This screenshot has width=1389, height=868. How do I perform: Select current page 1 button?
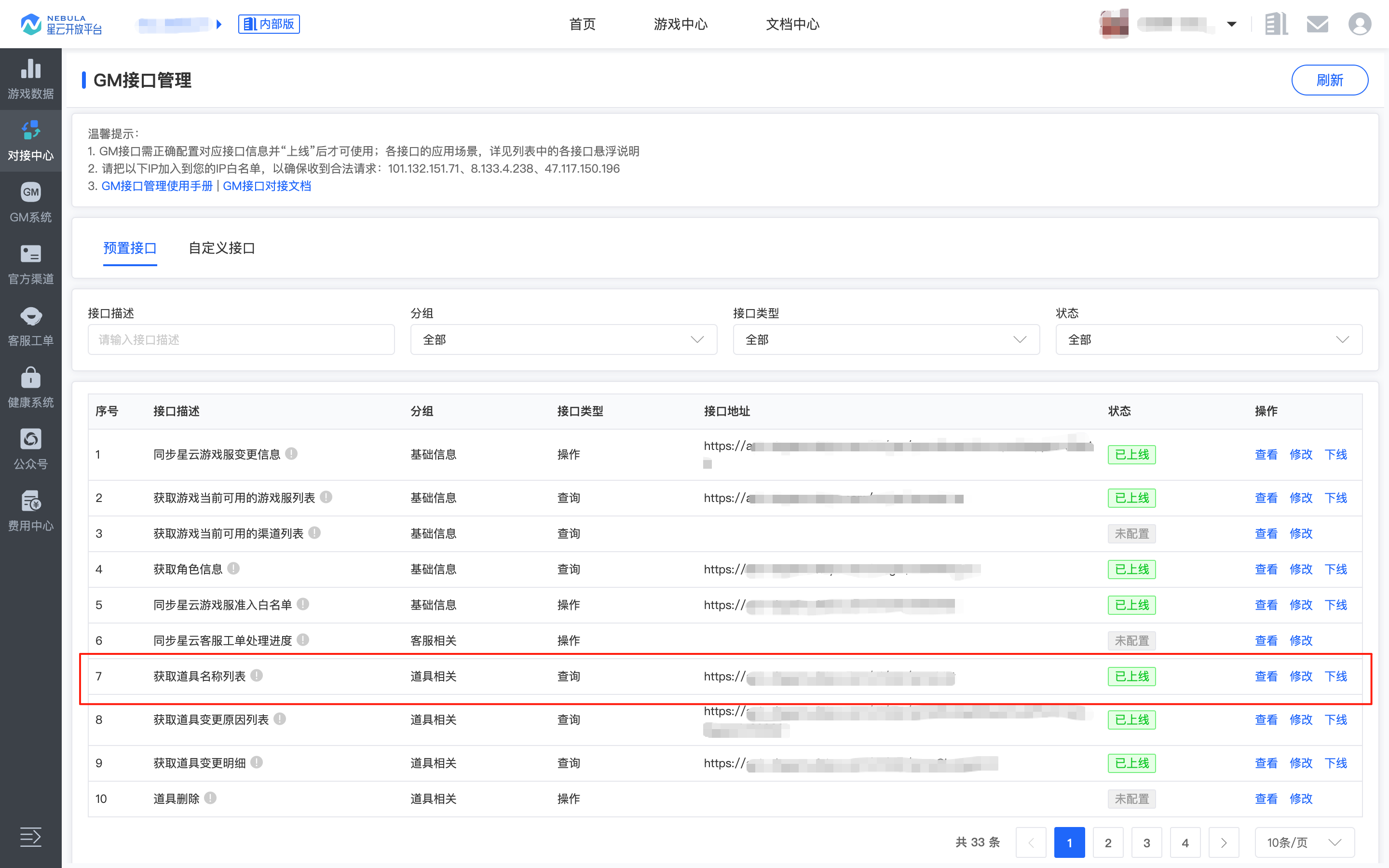pyautogui.click(x=1069, y=842)
